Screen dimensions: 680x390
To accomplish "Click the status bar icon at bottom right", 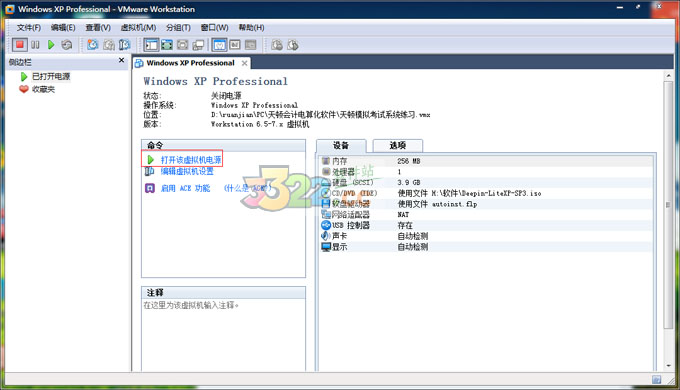I will (x=657, y=380).
